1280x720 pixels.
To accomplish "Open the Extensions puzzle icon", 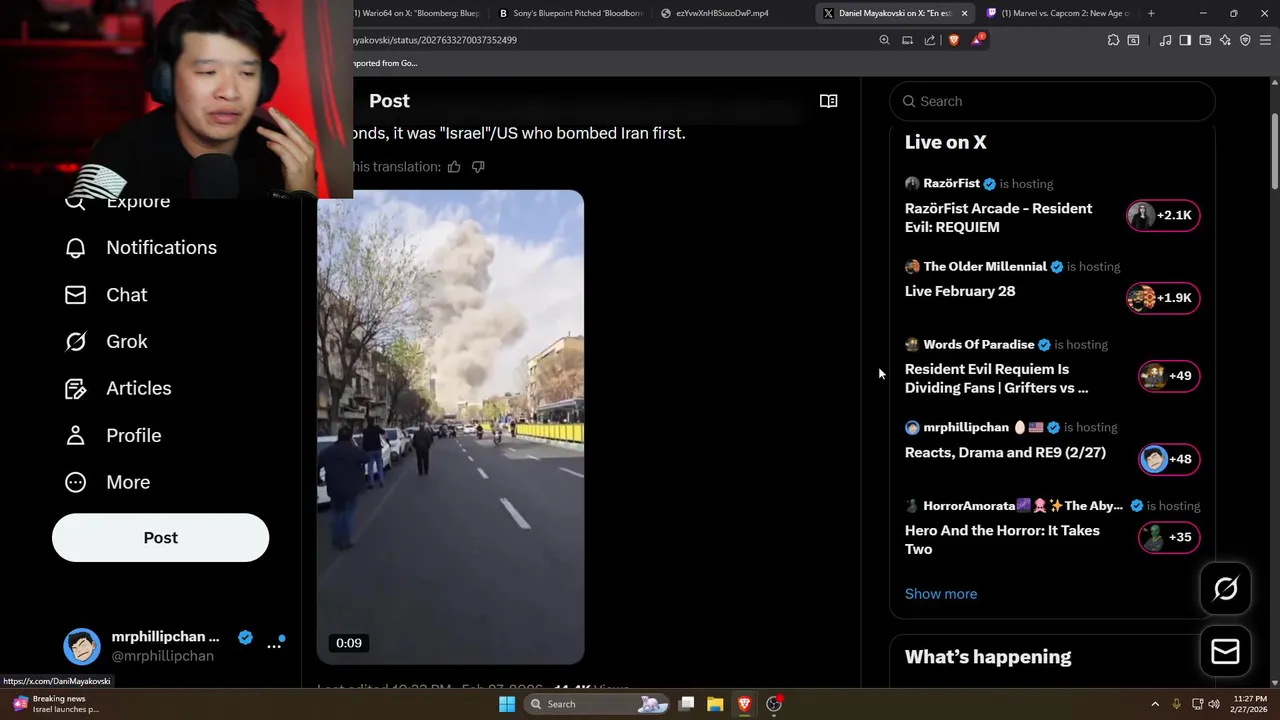I will pyautogui.click(x=1113, y=40).
